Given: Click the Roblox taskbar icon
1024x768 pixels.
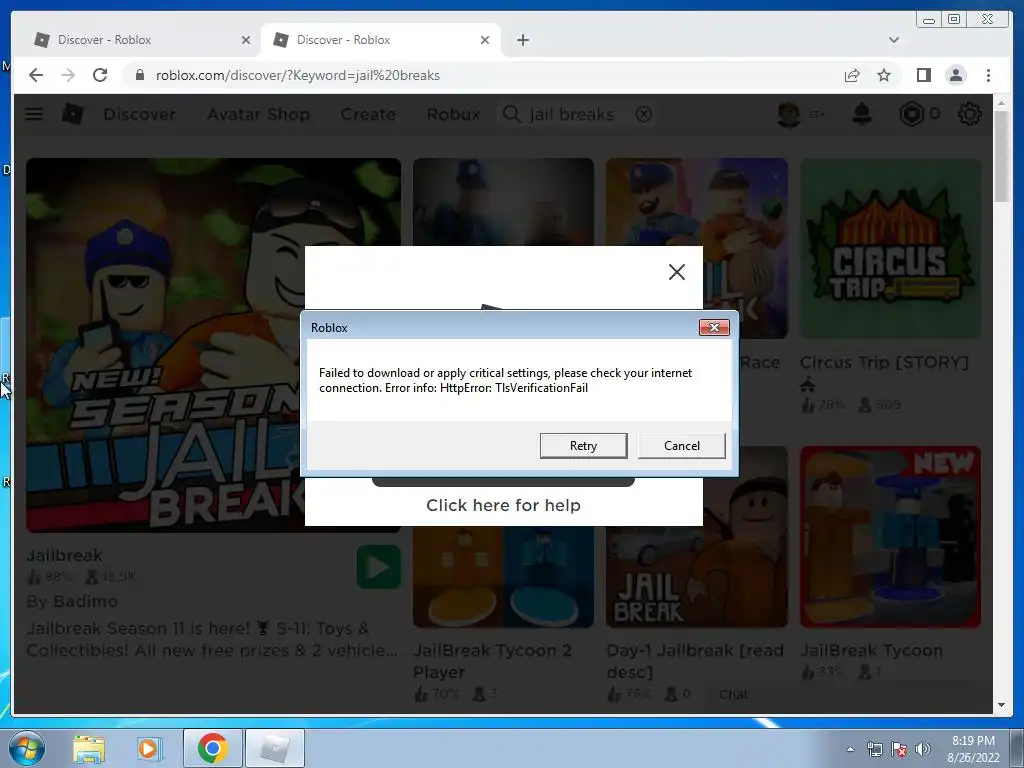Looking at the screenshot, I should click(275, 748).
